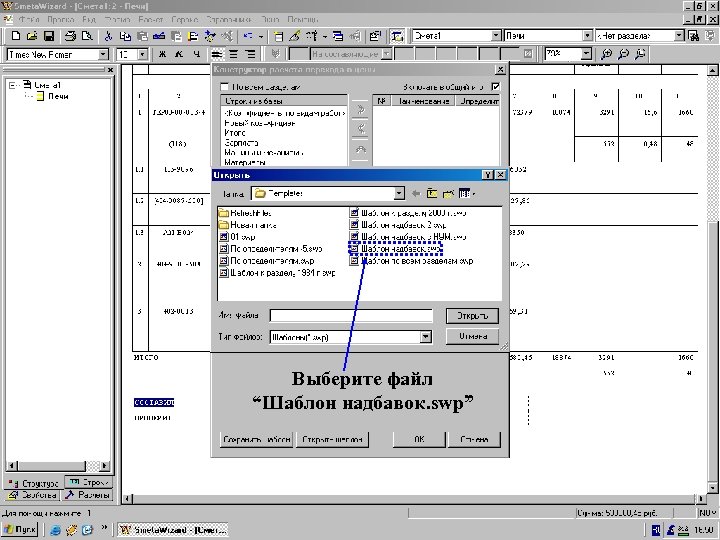Open the Файл menu
This screenshot has width=720, height=540.
(29, 19)
